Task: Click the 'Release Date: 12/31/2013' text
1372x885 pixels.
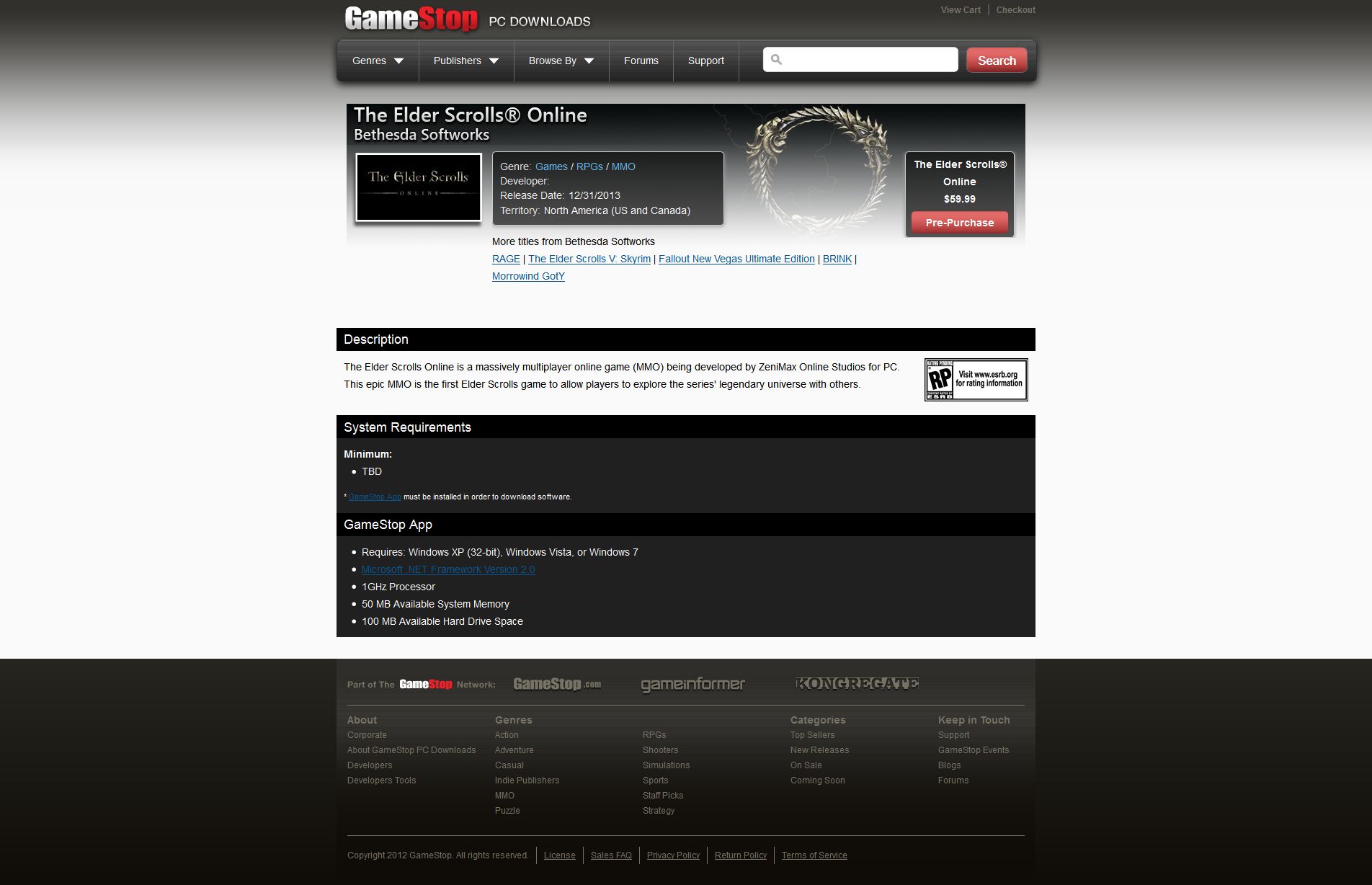Action: tap(560, 195)
